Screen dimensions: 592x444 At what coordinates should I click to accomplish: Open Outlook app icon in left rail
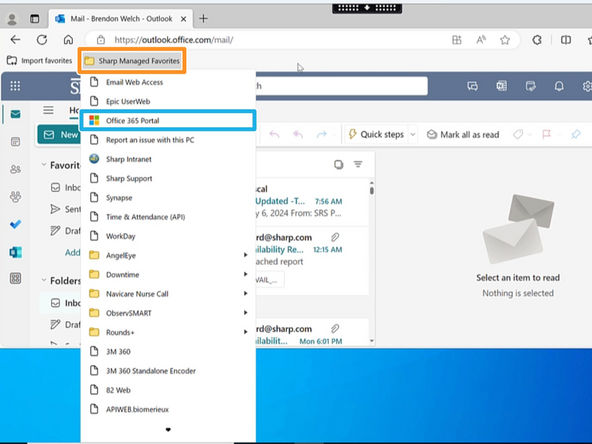[x=15, y=252]
